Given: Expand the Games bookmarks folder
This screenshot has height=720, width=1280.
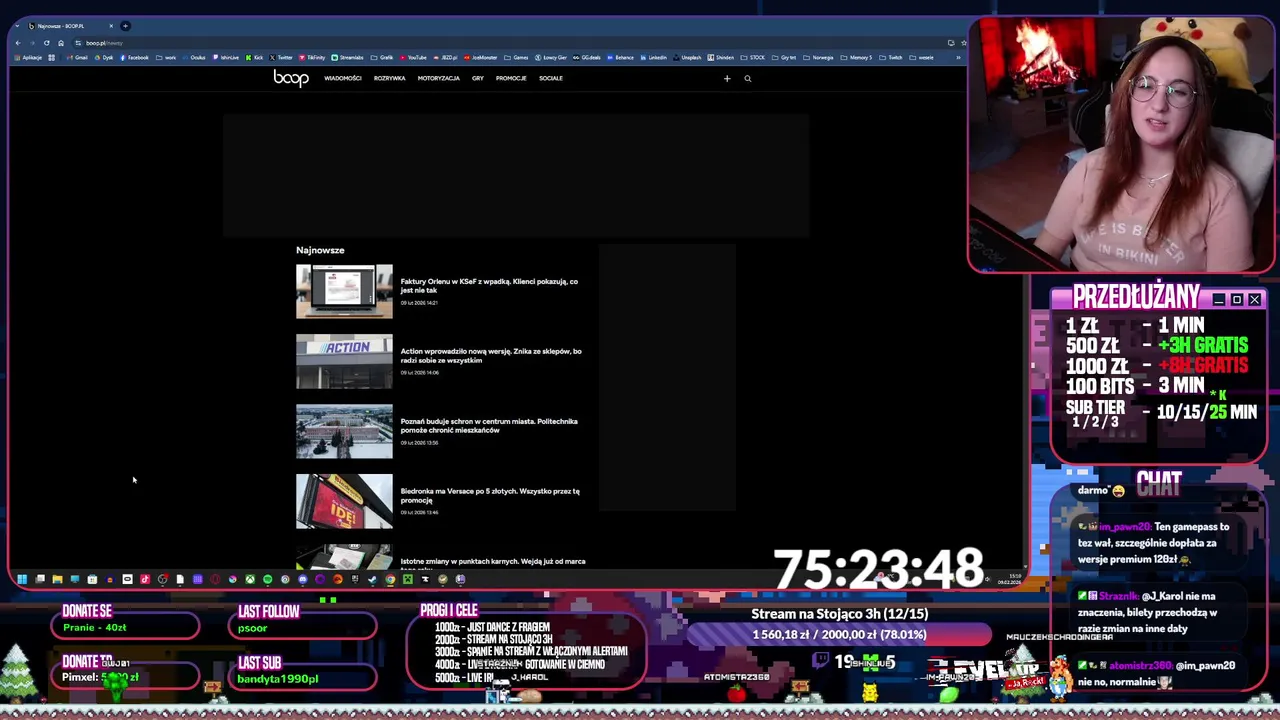Looking at the screenshot, I should point(516,57).
